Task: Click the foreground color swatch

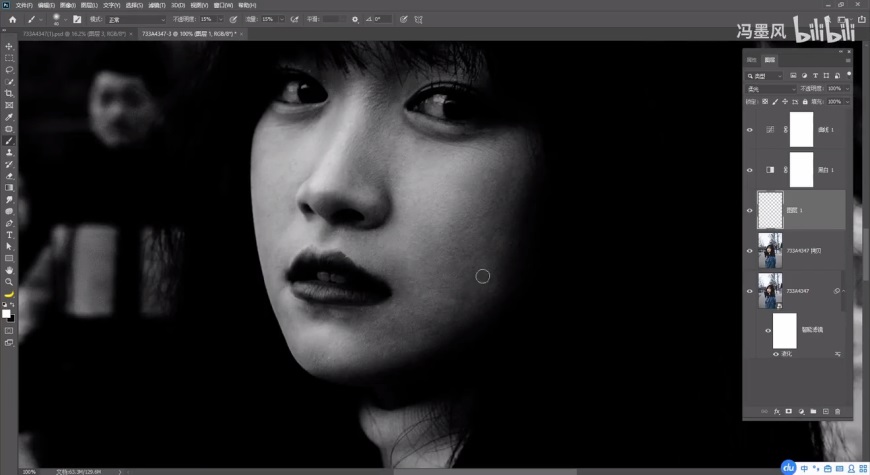Action: click(x=6, y=314)
